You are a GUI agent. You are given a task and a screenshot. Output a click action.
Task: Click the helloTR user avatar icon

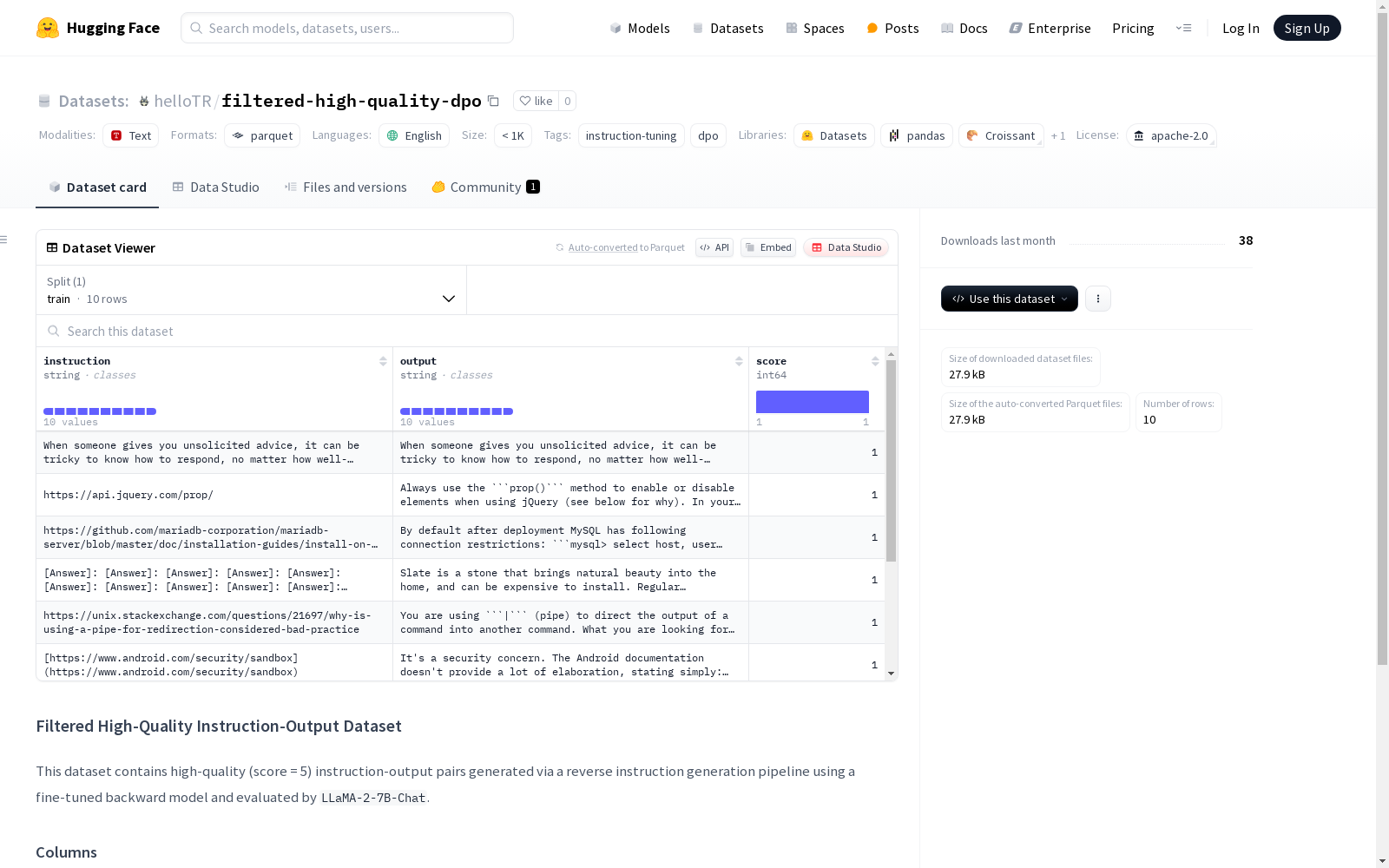click(144, 102)
